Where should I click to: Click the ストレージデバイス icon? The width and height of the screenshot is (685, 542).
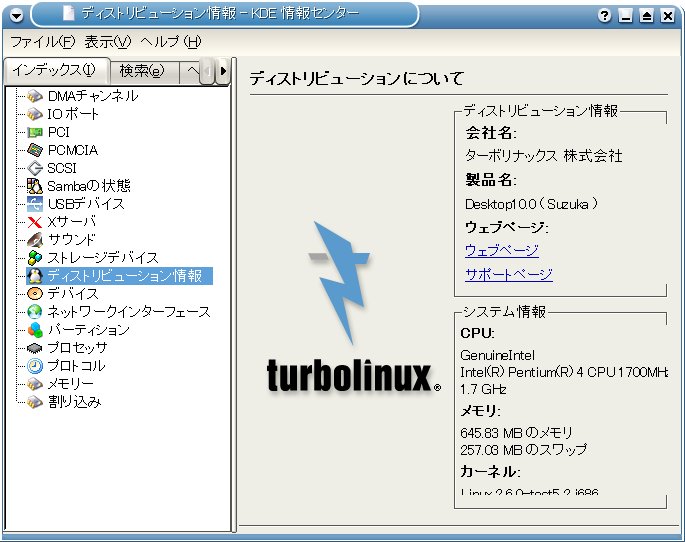[x=35, y=258]
